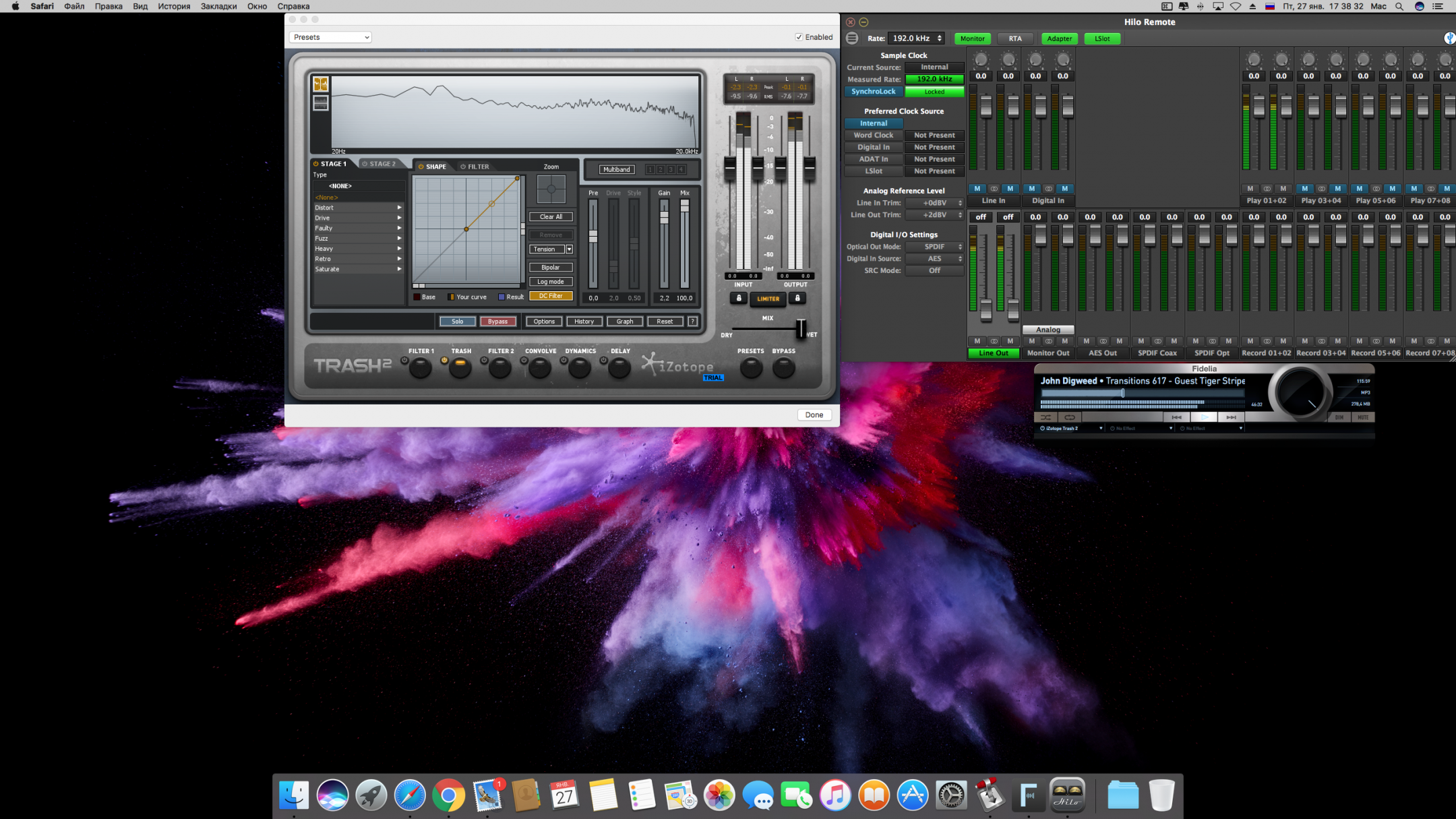Click the link icon above Play 01+02

point(1267,189)
